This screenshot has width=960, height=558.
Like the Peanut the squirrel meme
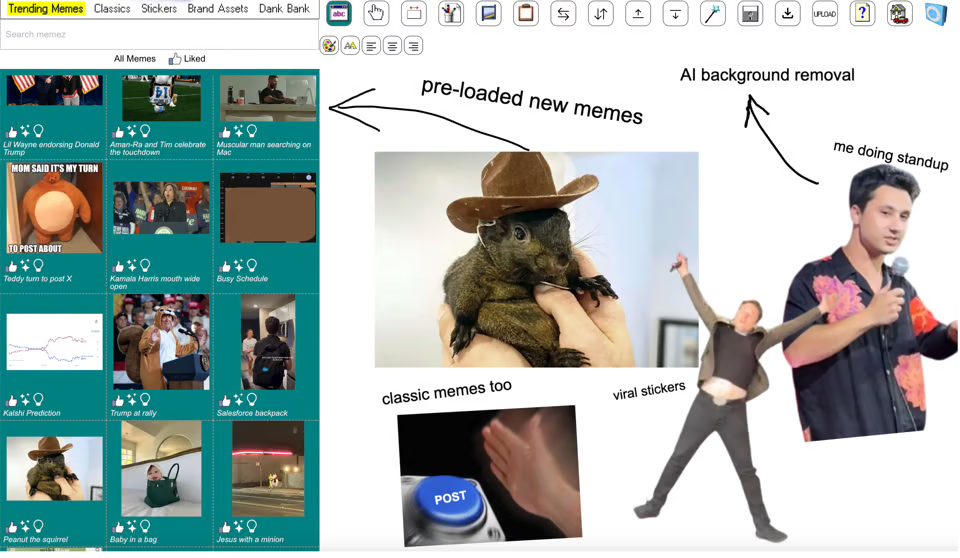click(x=12, y=526)
